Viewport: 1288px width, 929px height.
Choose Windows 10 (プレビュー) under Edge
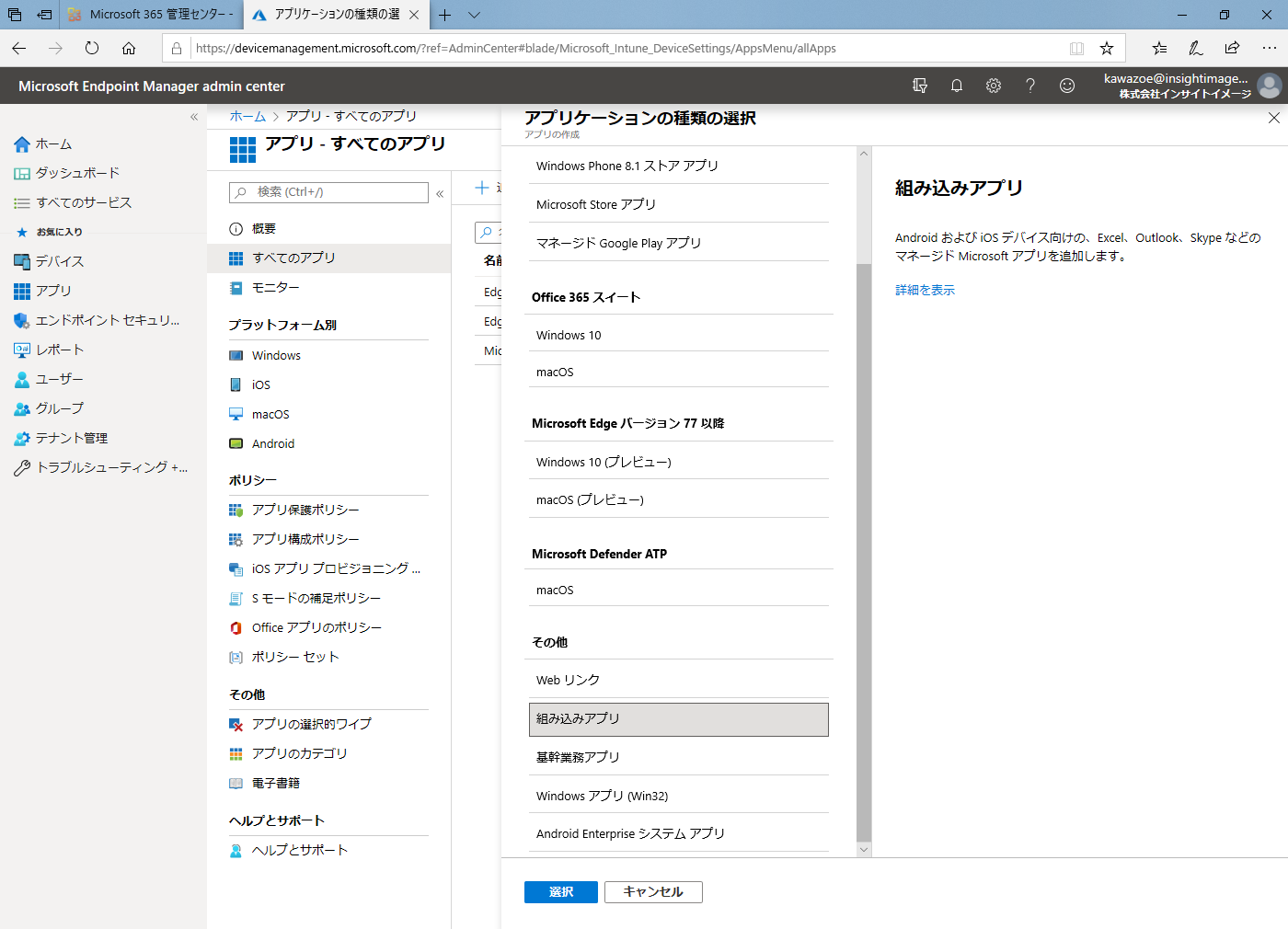679,463
